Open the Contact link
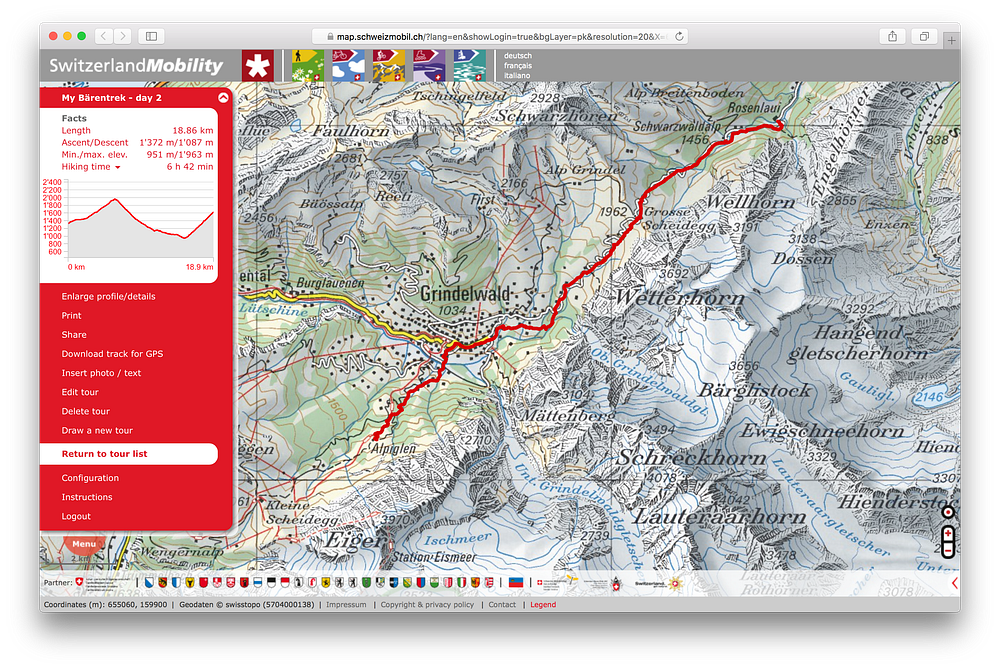Viewport: 1000px width, 669px height. pos(502,605)
